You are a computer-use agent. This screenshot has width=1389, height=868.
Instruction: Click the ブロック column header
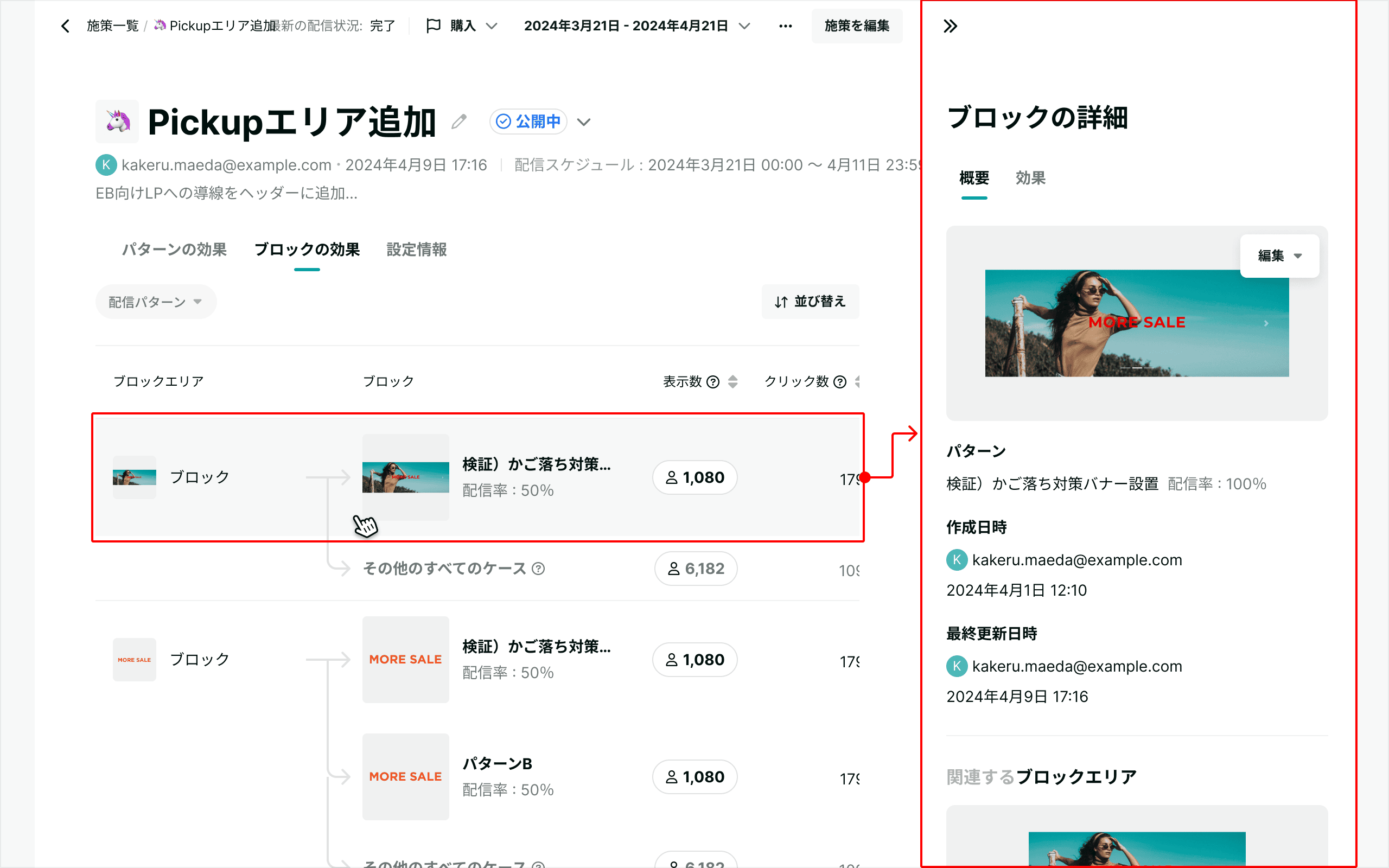tap(388, 382)
